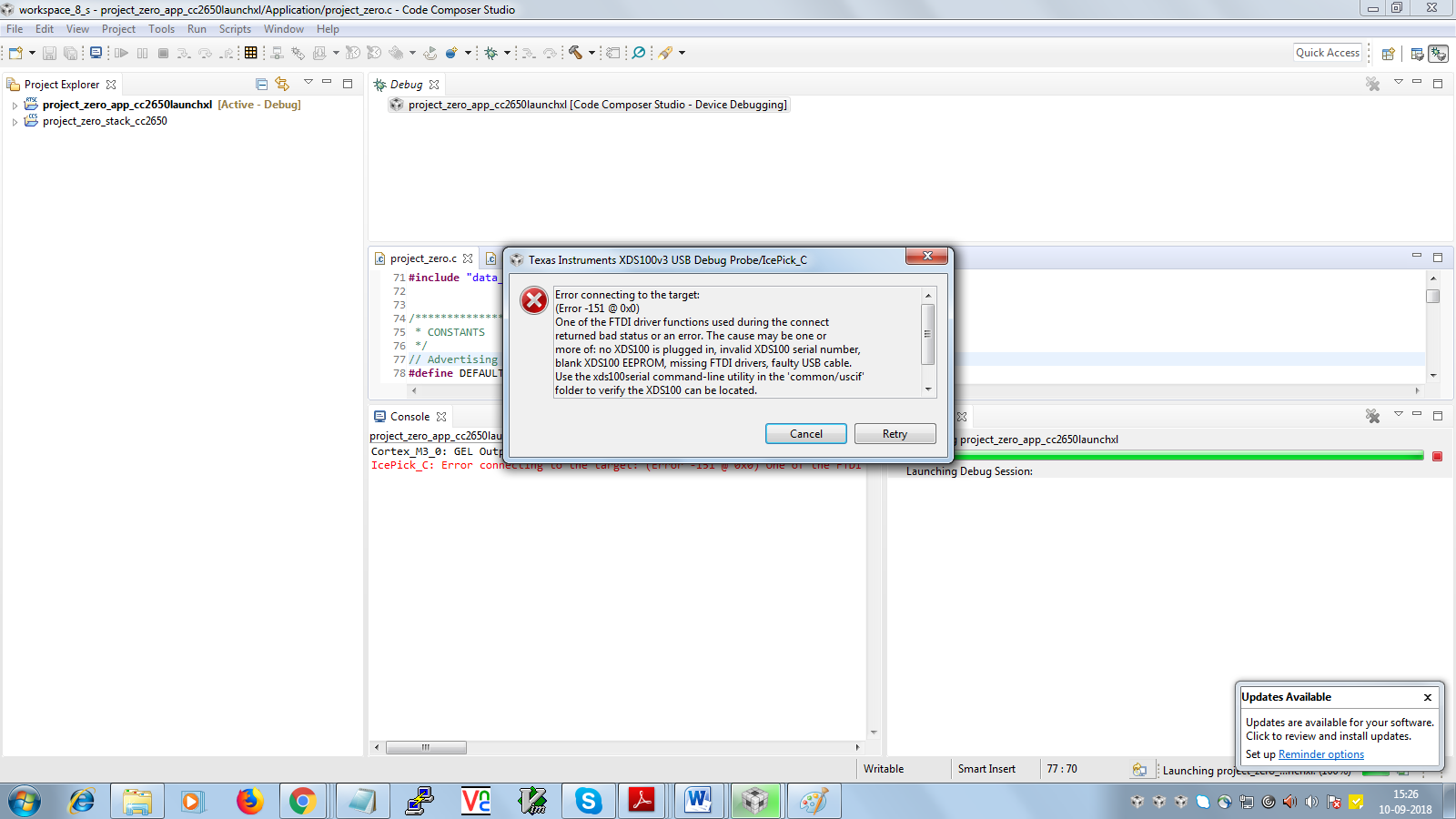
Task: Click the New file toolbar icon
Action: (x=15, y=53)
